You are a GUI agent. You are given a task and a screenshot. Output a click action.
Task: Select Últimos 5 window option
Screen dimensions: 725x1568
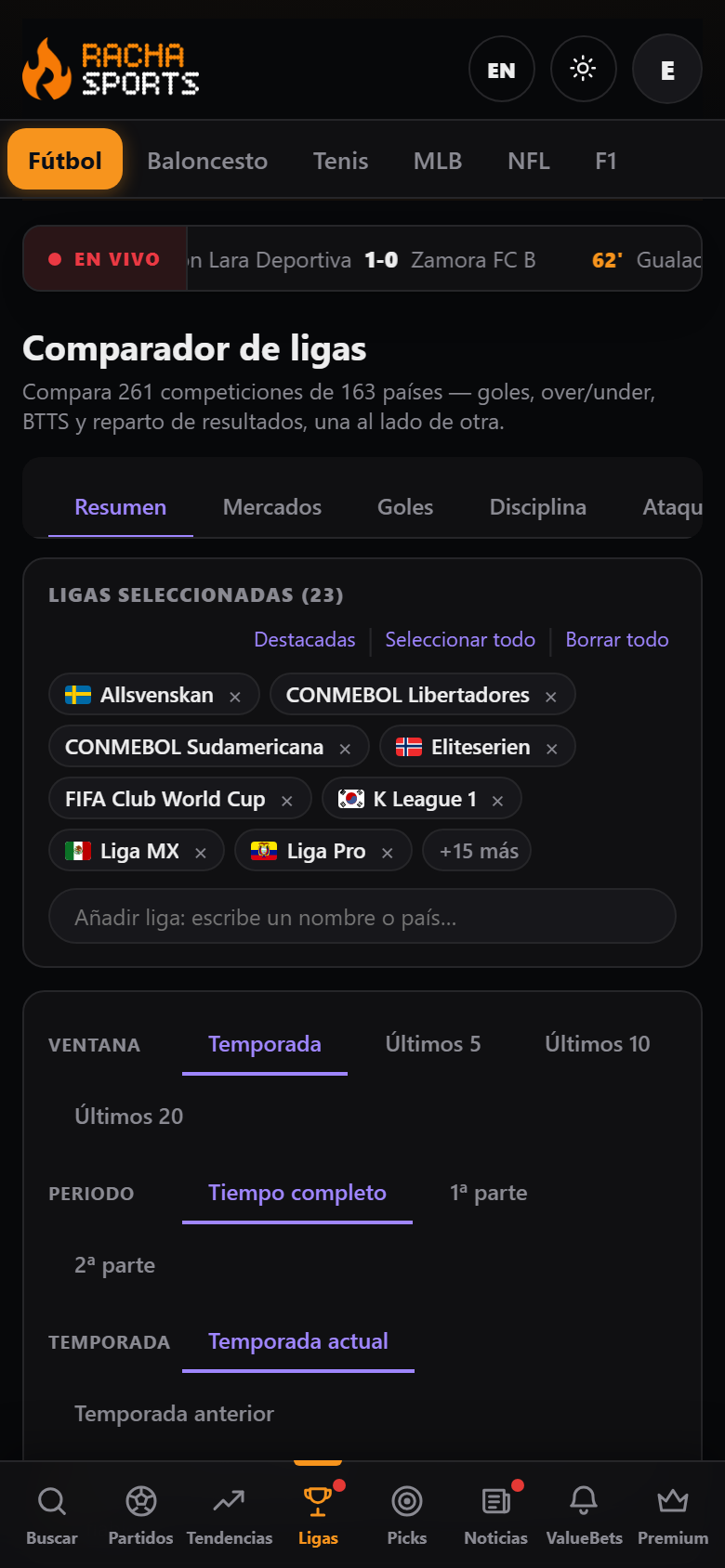433,1044
